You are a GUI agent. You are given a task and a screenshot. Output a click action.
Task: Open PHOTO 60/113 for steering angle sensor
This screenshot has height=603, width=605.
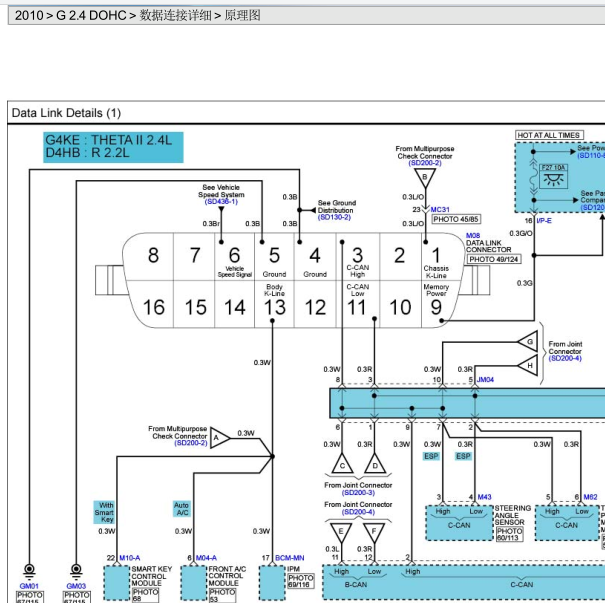[509, 534]
